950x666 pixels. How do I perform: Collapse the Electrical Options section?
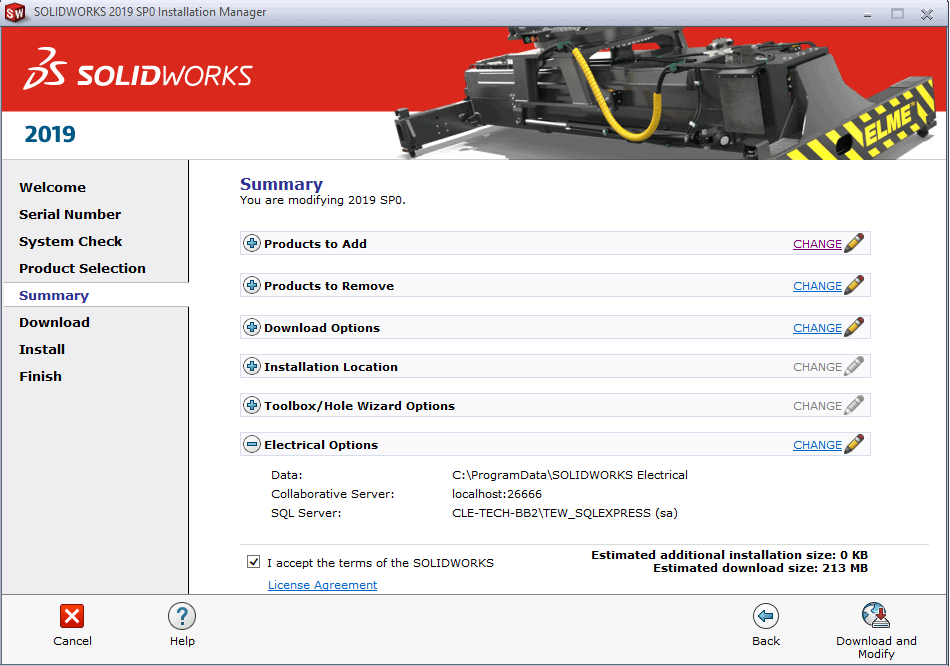pos(252,444)
